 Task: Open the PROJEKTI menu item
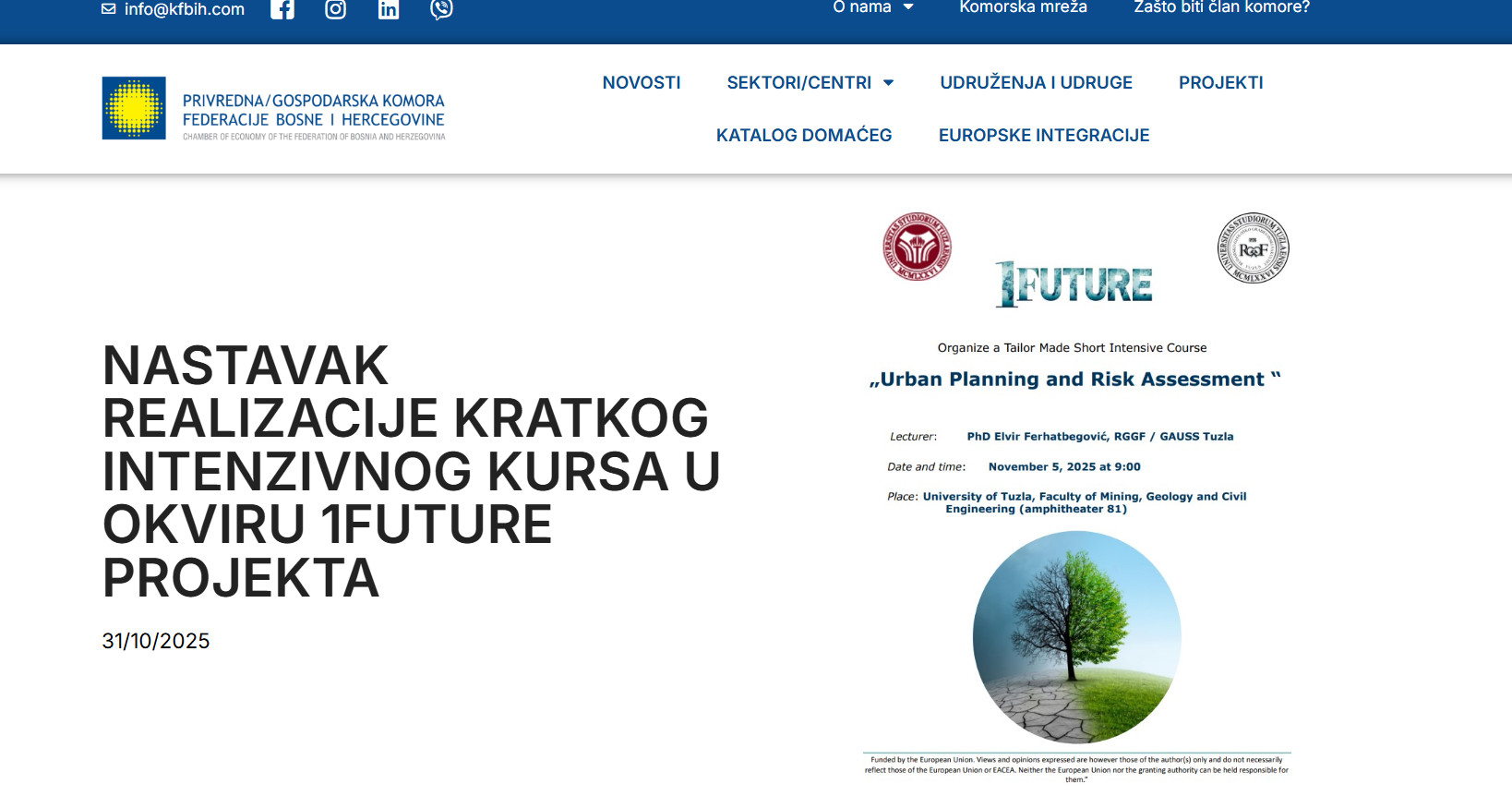point(1220,83)
